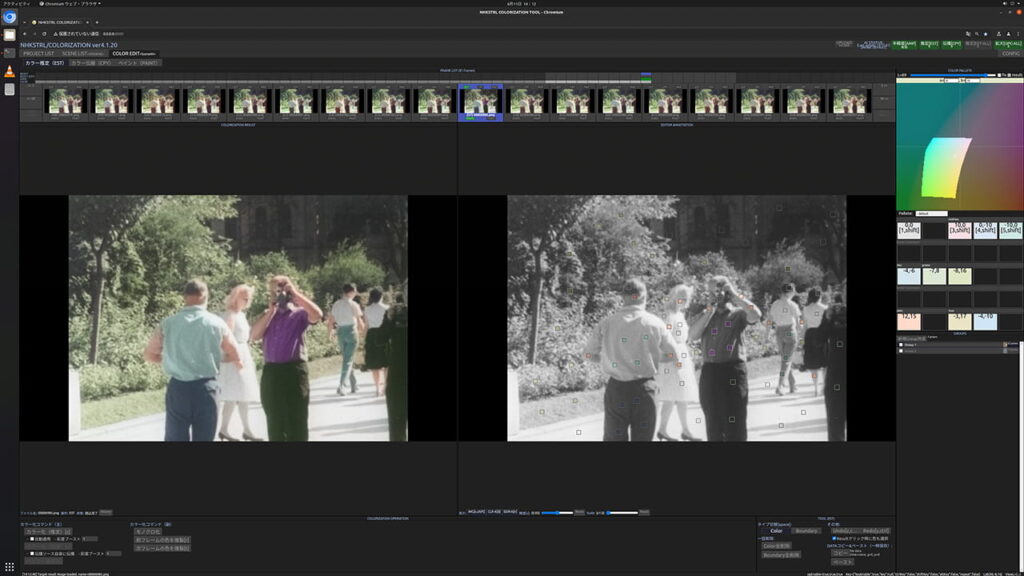Open the terminal icon in the dock
1024x576 pixels.
tap(9, 53)
